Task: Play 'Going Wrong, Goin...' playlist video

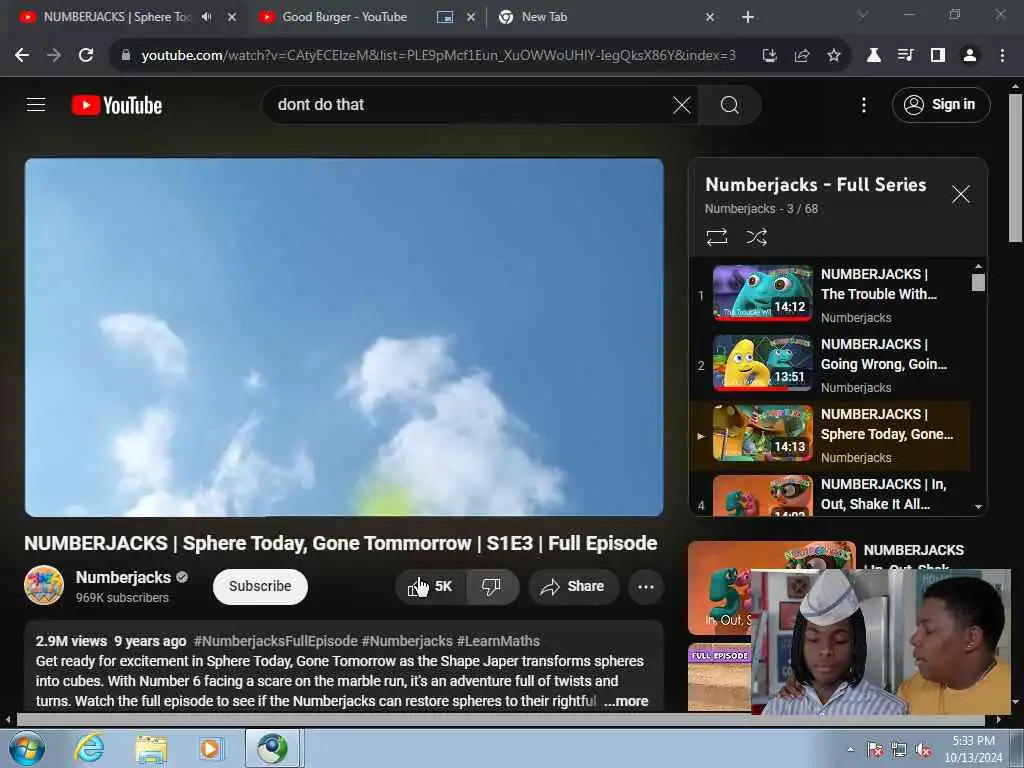Action: point(829,364)
